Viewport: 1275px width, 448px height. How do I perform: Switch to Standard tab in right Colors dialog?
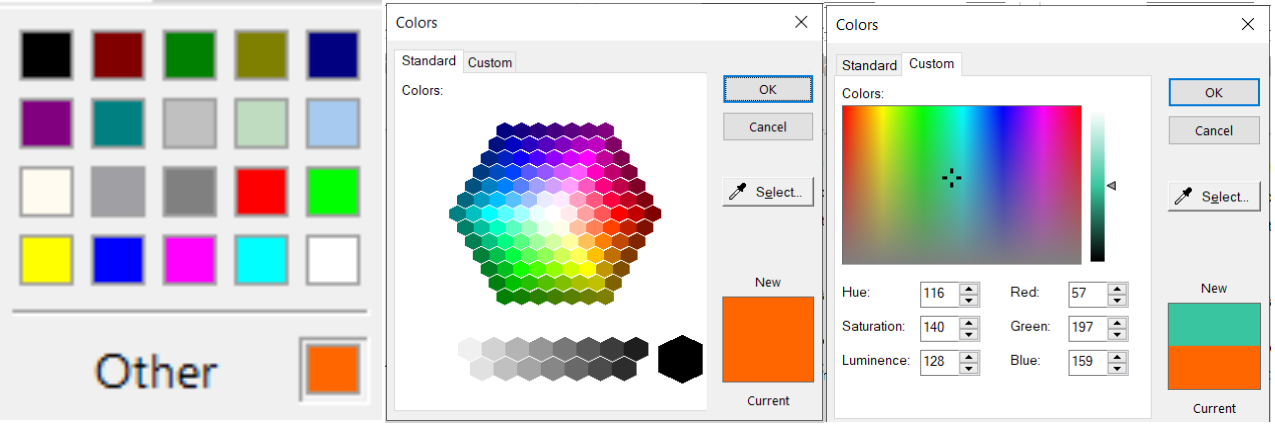pos(869,65)
